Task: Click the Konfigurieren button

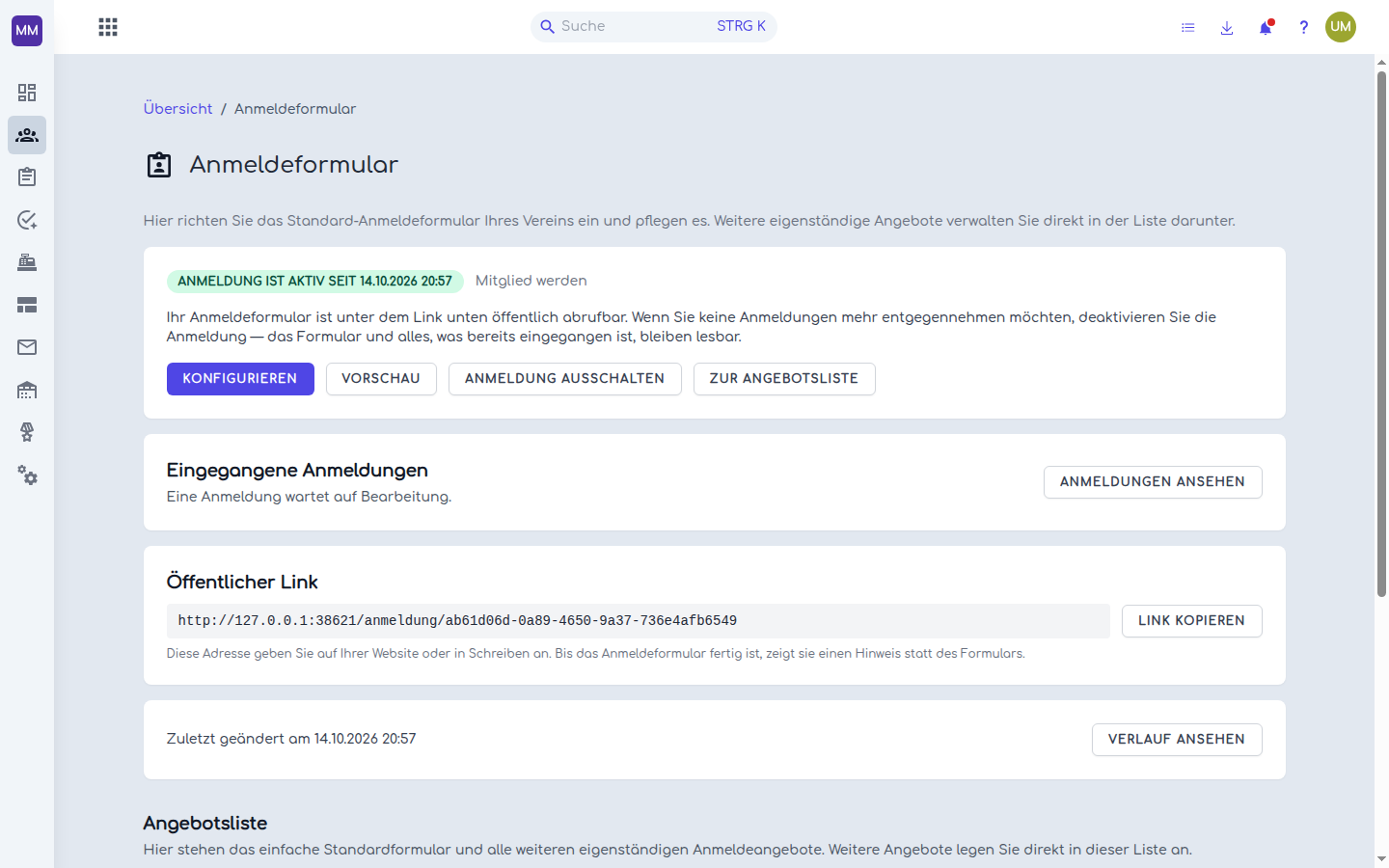Action: click(x=240, y=379)
